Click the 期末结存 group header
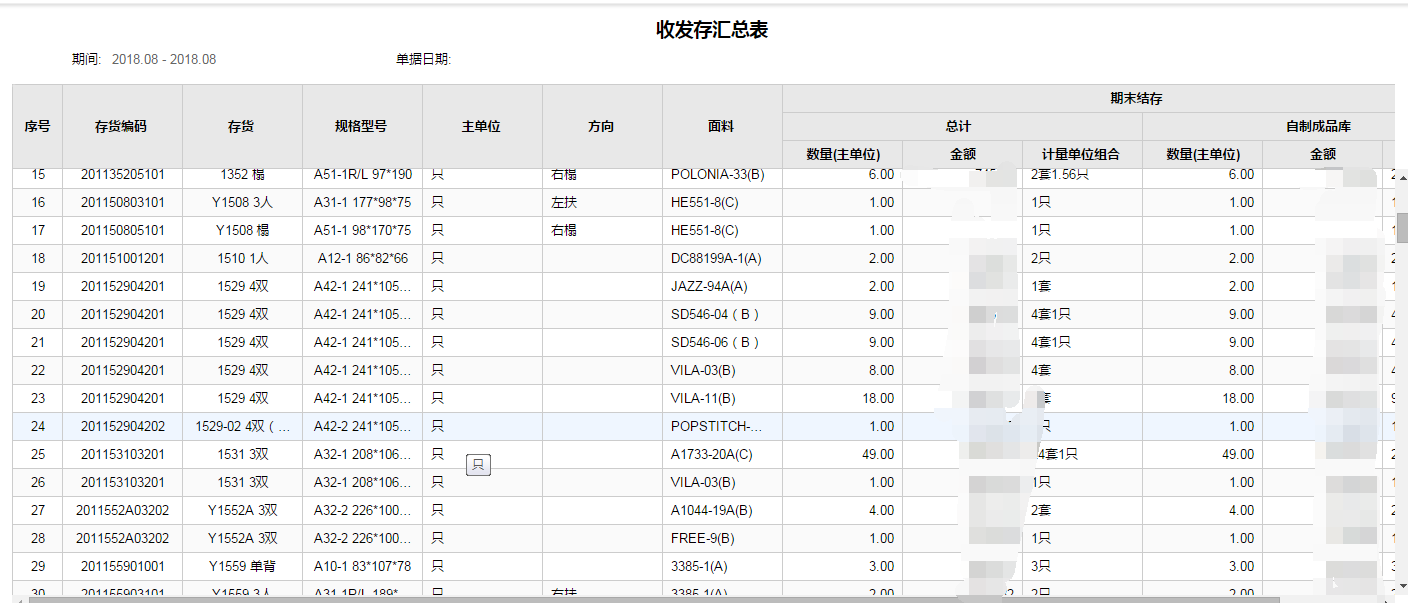Image resolution: width=1408 pixels, height=603 pixels. pos(1135,98)
